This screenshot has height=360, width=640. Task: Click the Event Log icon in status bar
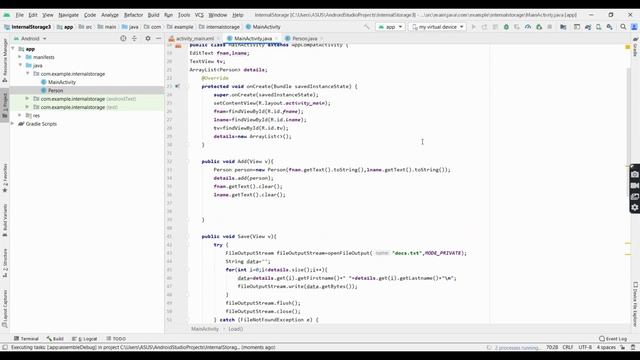[x=602, y=339]
